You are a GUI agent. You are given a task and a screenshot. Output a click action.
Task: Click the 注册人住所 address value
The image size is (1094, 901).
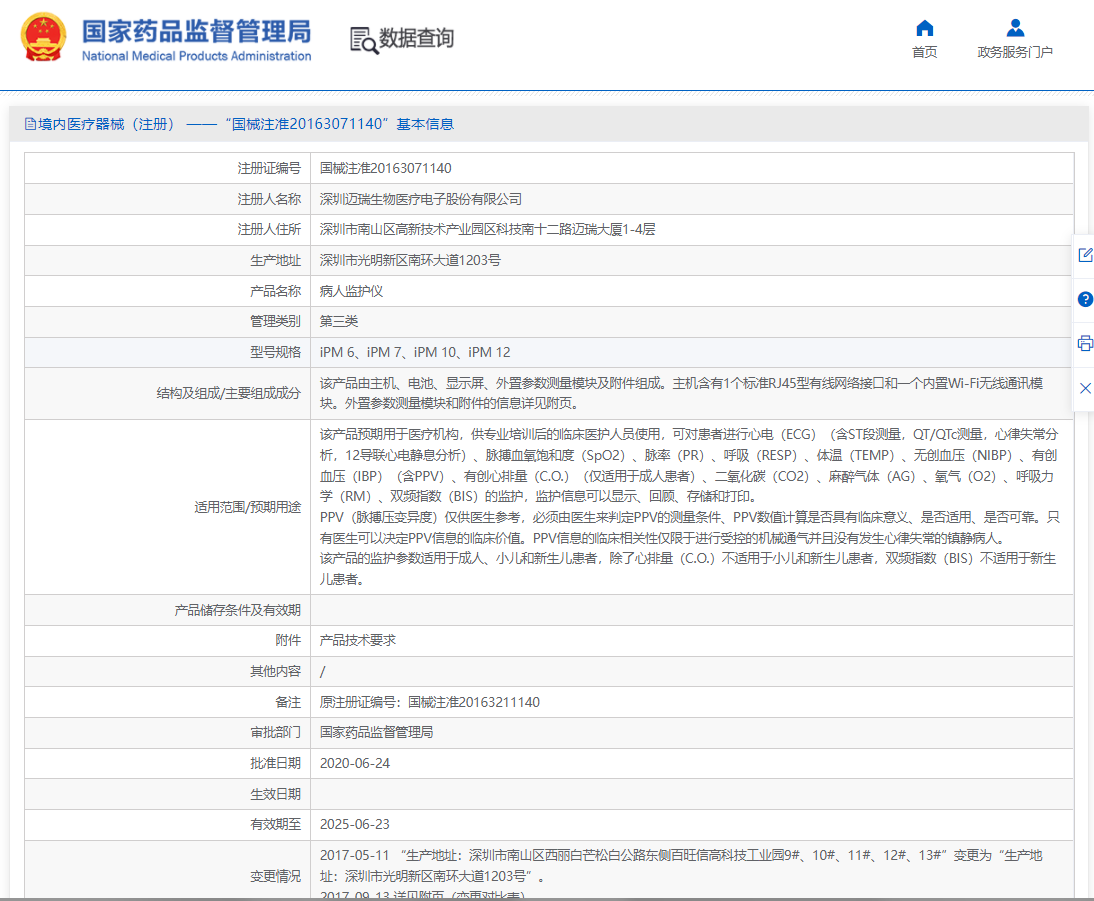coord(487,230)
